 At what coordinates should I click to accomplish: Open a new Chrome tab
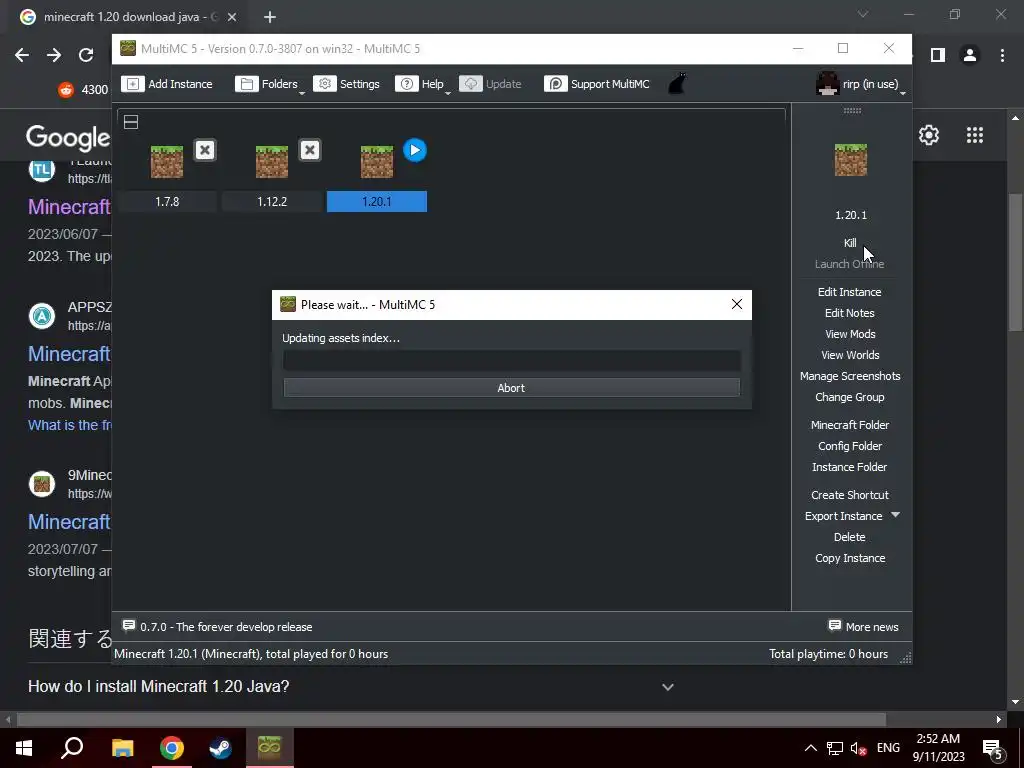270,17
